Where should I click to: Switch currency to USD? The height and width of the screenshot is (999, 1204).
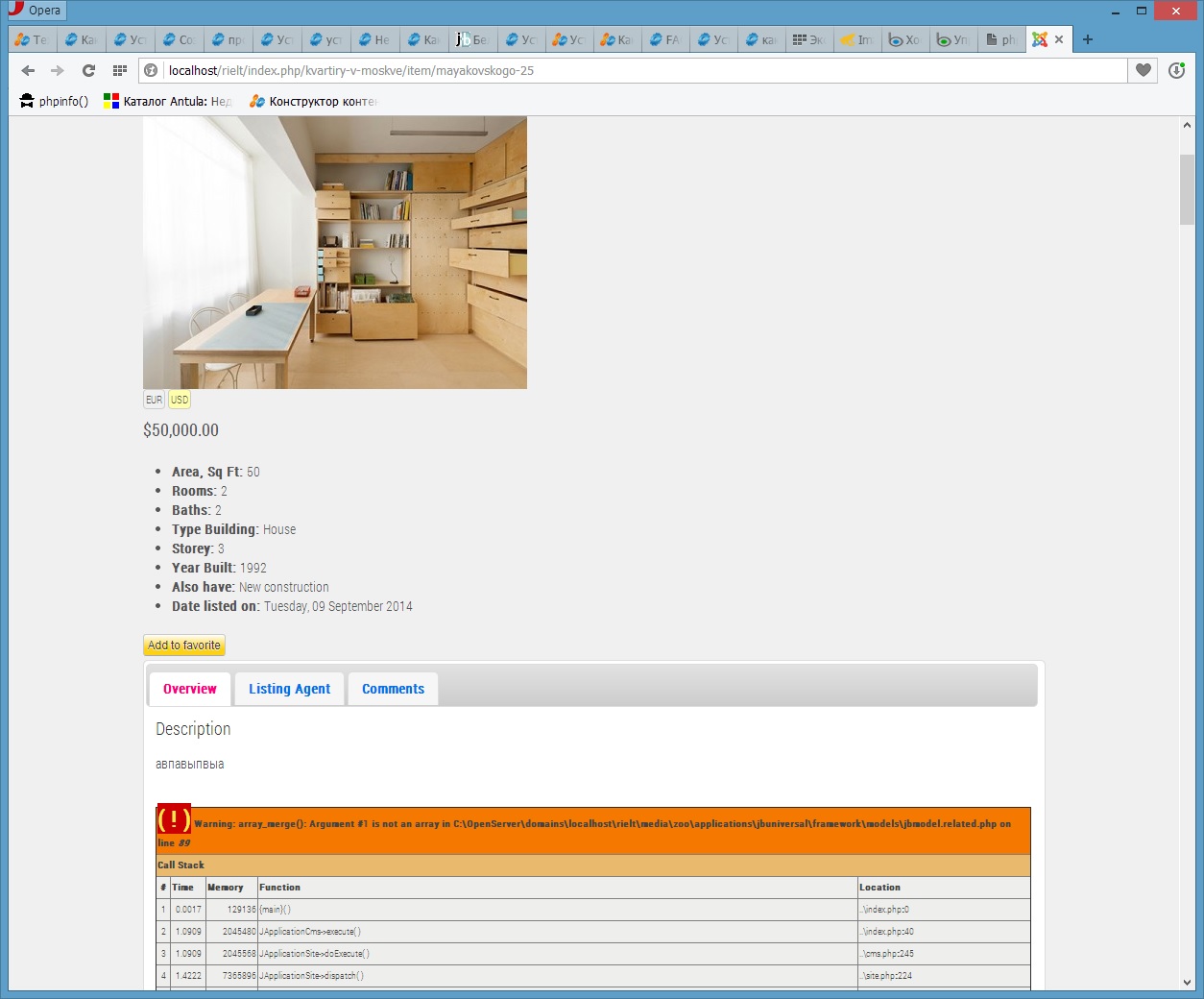180,400
